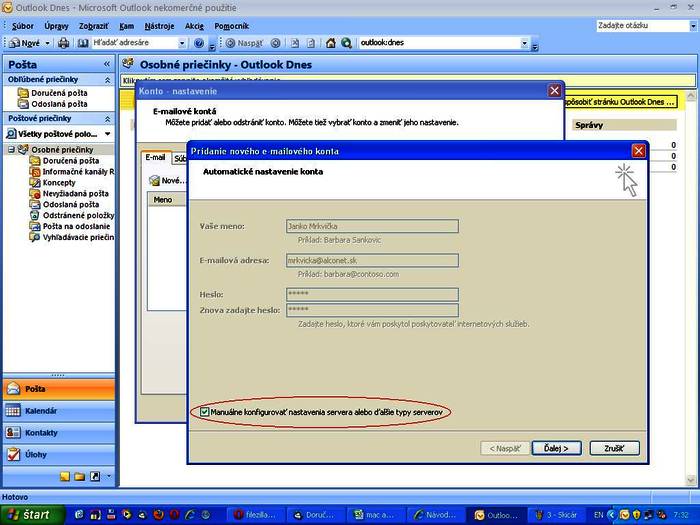700x525 pixels.
Task: Click the forward arrow navigation icon
Action: pyautogui.click(x=275, y=43)
